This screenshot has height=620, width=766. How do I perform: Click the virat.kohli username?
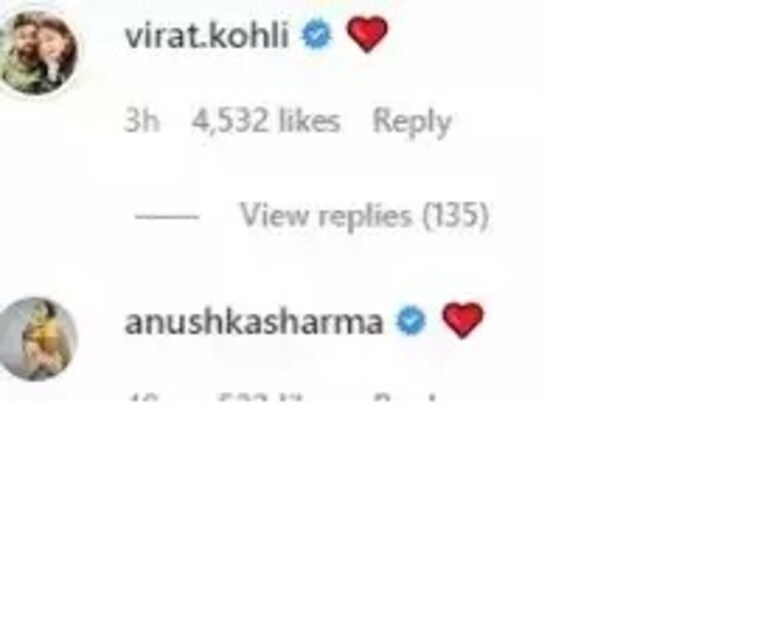click(207, 36)
